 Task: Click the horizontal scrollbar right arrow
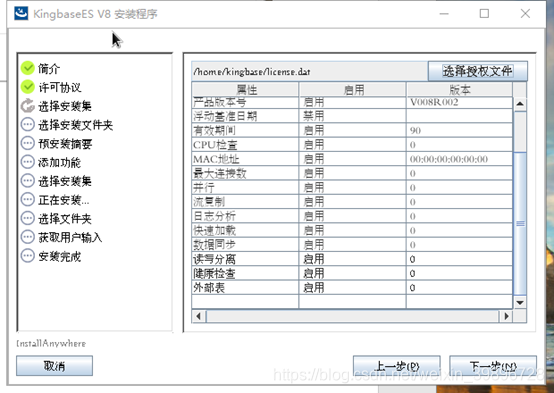click(x=506, y=316)
